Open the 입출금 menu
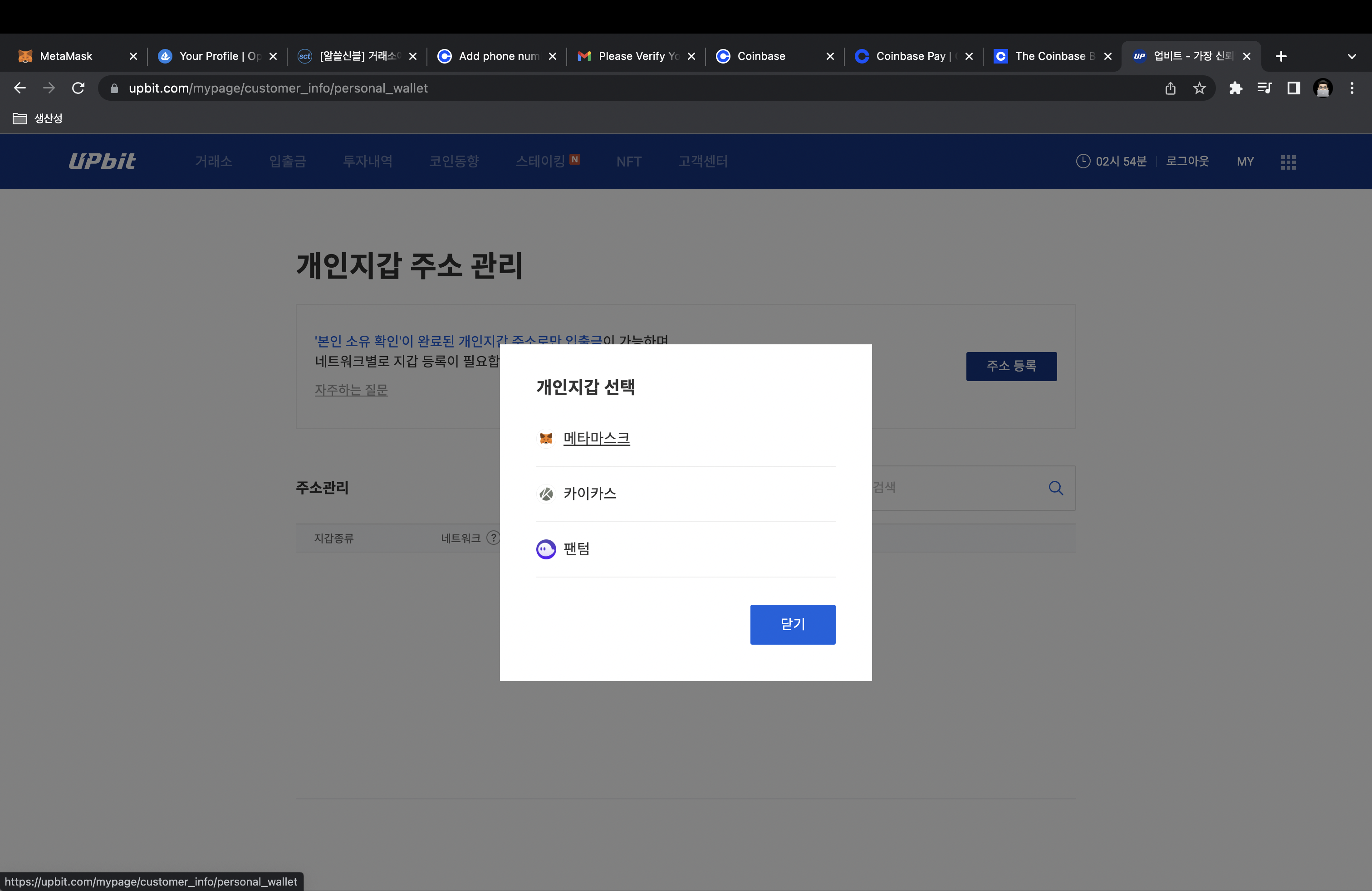The width and height of the screenshot is (1372, 891). click(288, 162)
